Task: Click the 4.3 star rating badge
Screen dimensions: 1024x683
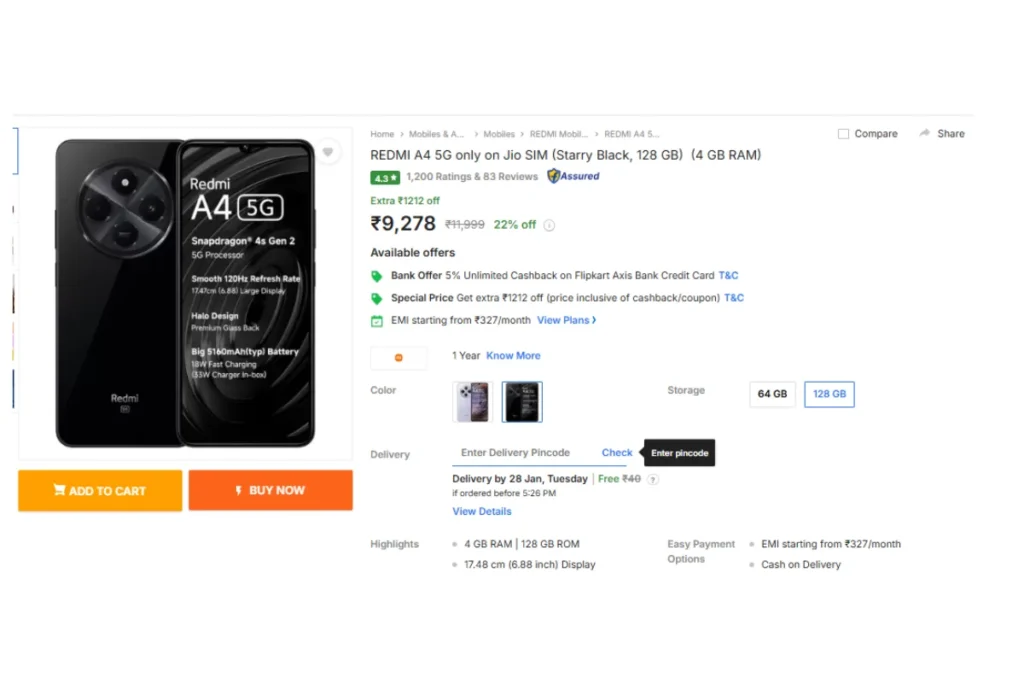Action: [385, 178]
